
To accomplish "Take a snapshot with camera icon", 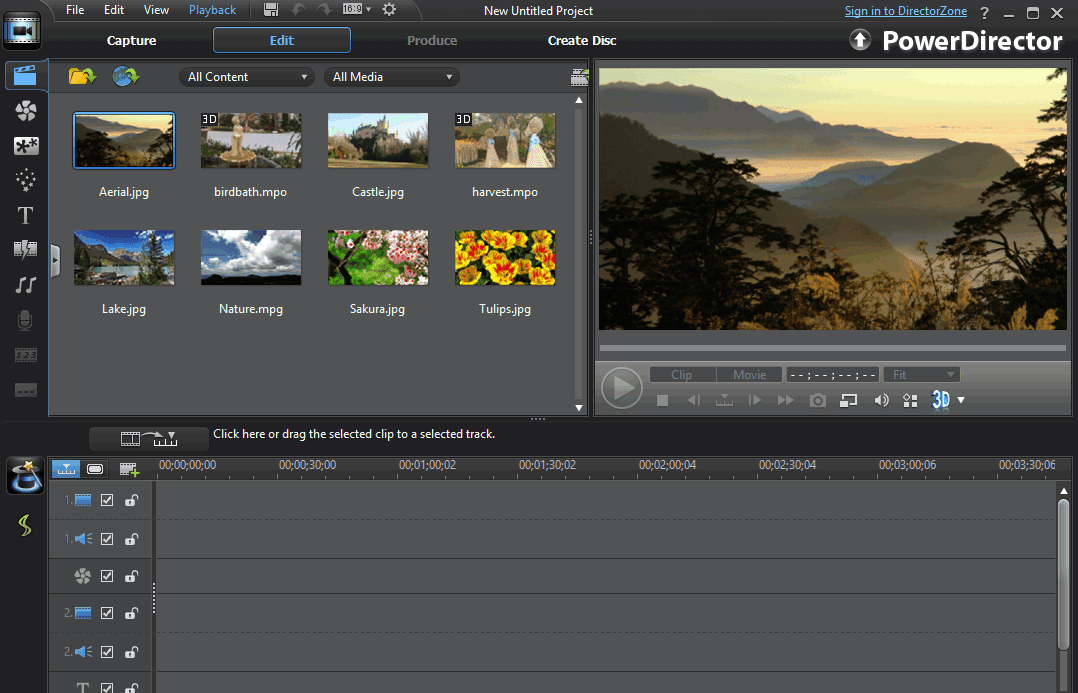I will coord(818,400).
